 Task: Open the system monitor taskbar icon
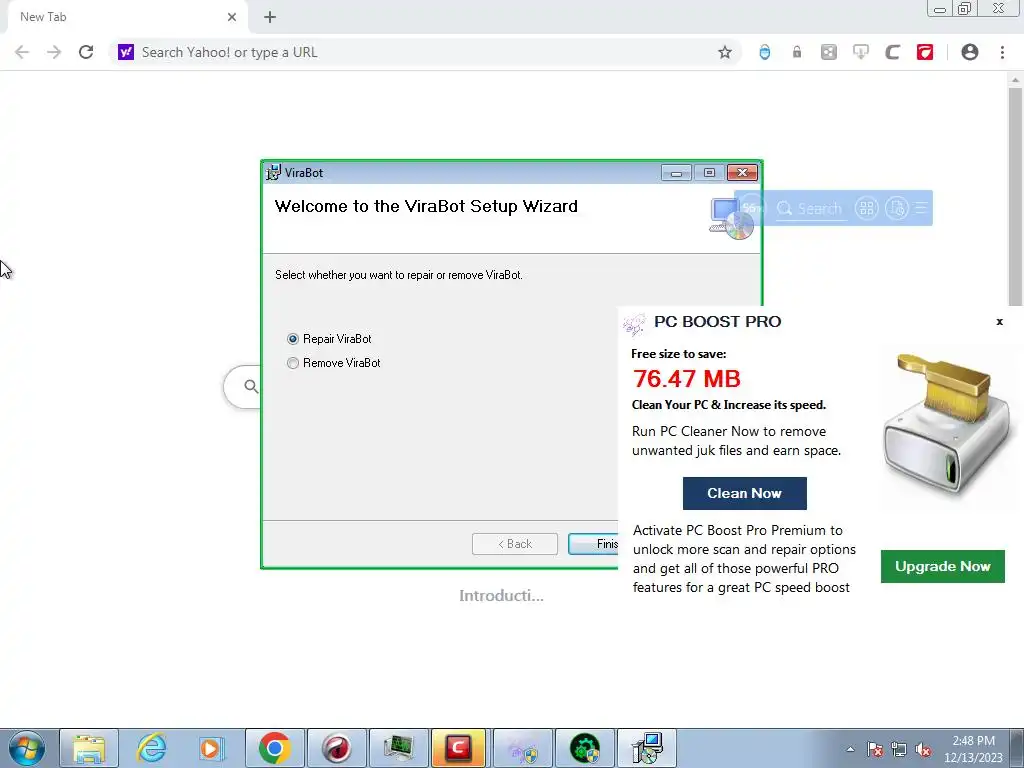[398, 748]
